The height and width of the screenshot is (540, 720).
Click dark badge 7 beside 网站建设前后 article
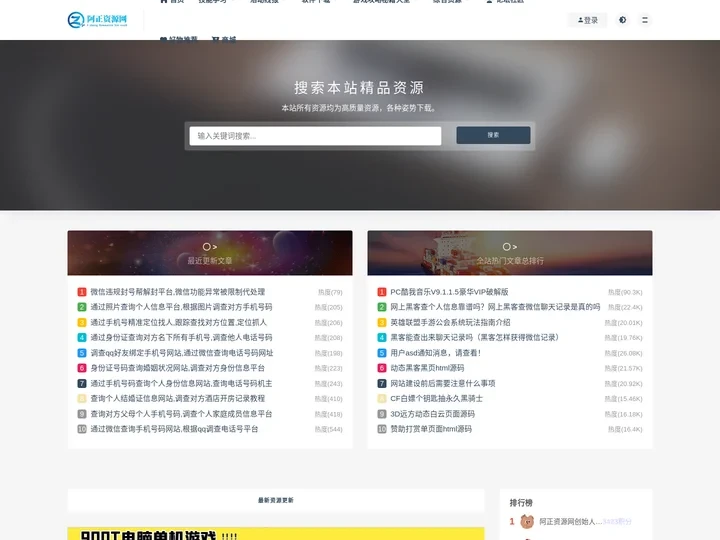[382, 383]
